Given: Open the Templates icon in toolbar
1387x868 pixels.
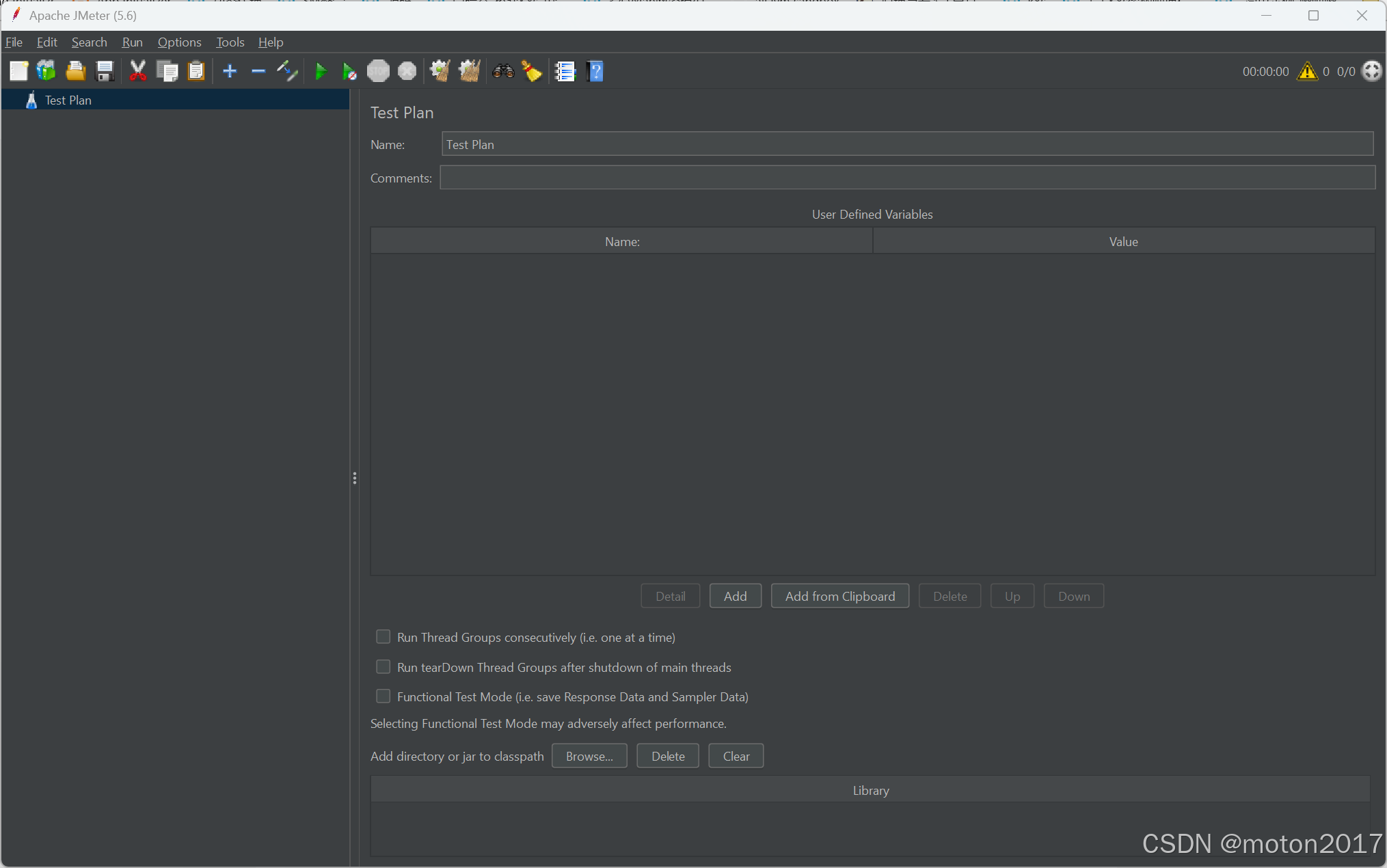Looking at the screenshot, I should [x=46, y=71].
